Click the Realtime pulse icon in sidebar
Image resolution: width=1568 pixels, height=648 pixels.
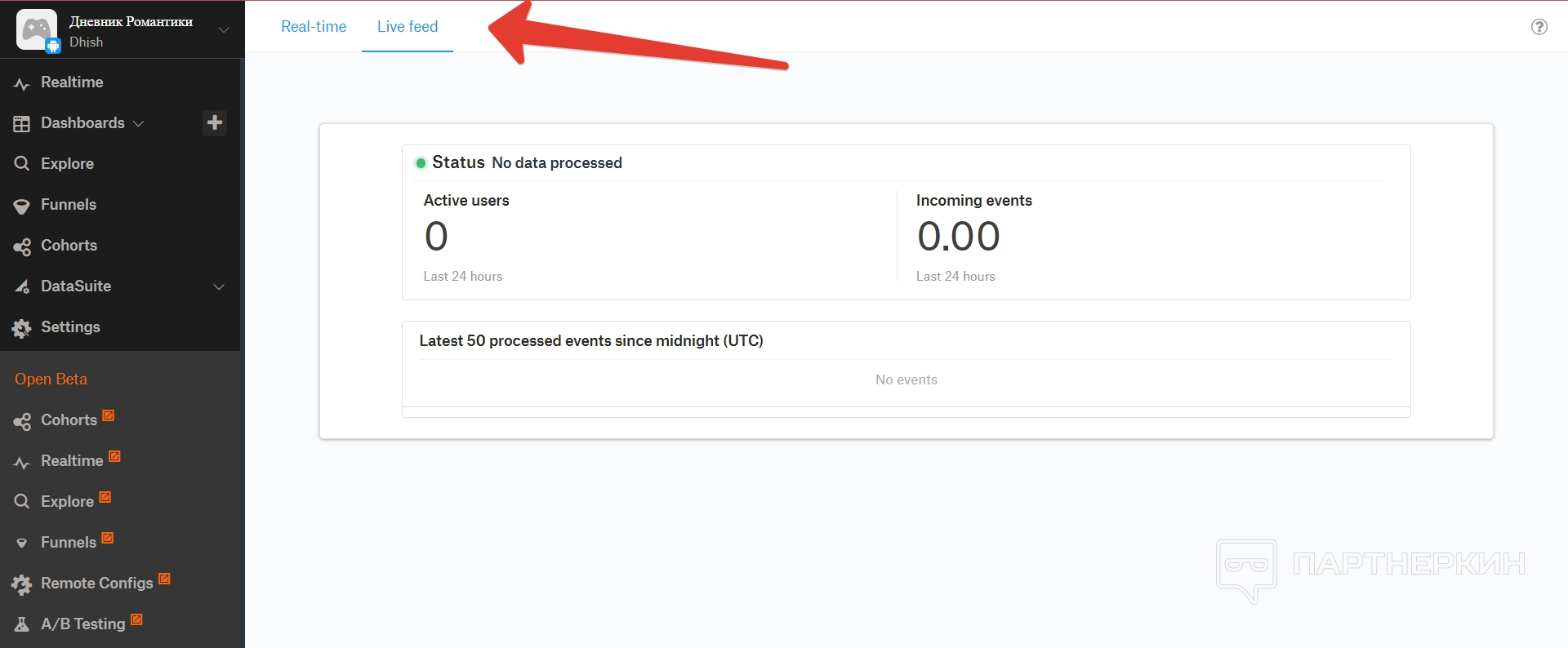22,83
